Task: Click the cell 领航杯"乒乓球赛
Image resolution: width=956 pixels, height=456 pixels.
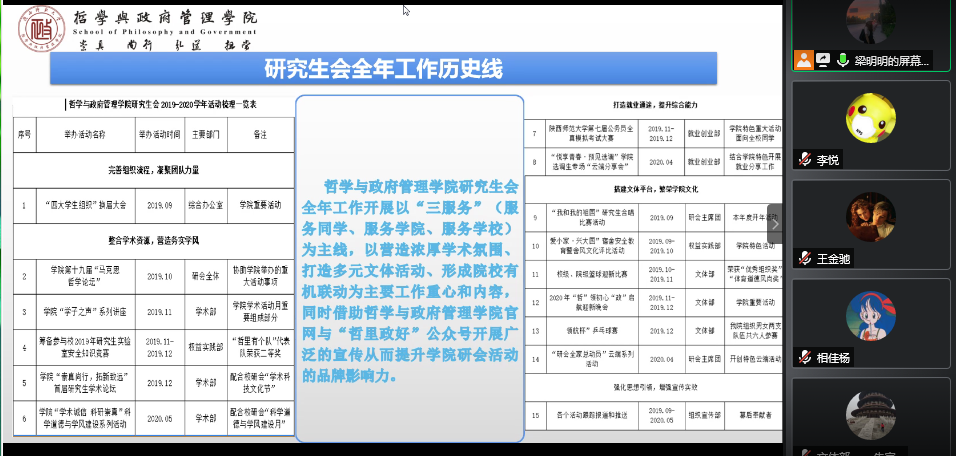Action: (x=591, y=331)
